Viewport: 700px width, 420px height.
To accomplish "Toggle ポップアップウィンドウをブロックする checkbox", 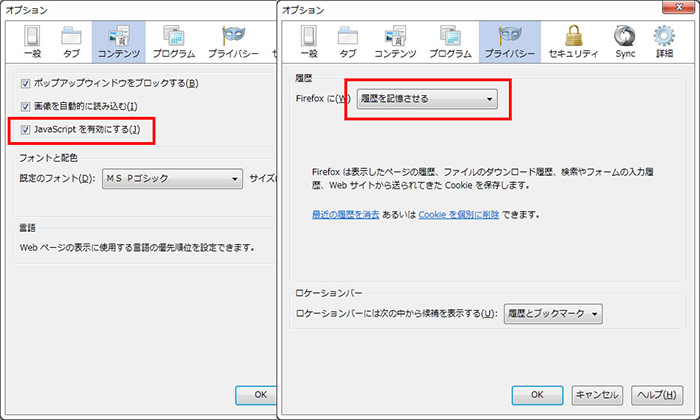I will pos(25,83).
